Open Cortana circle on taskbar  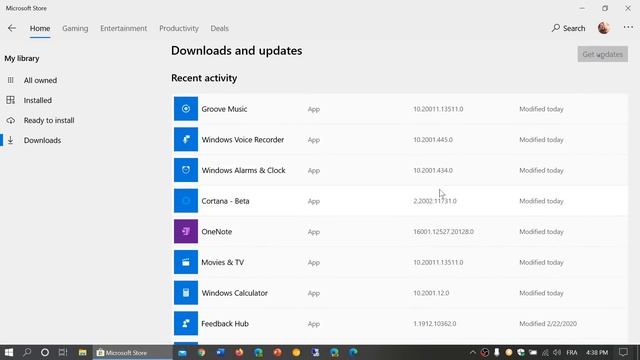point(45,352)
